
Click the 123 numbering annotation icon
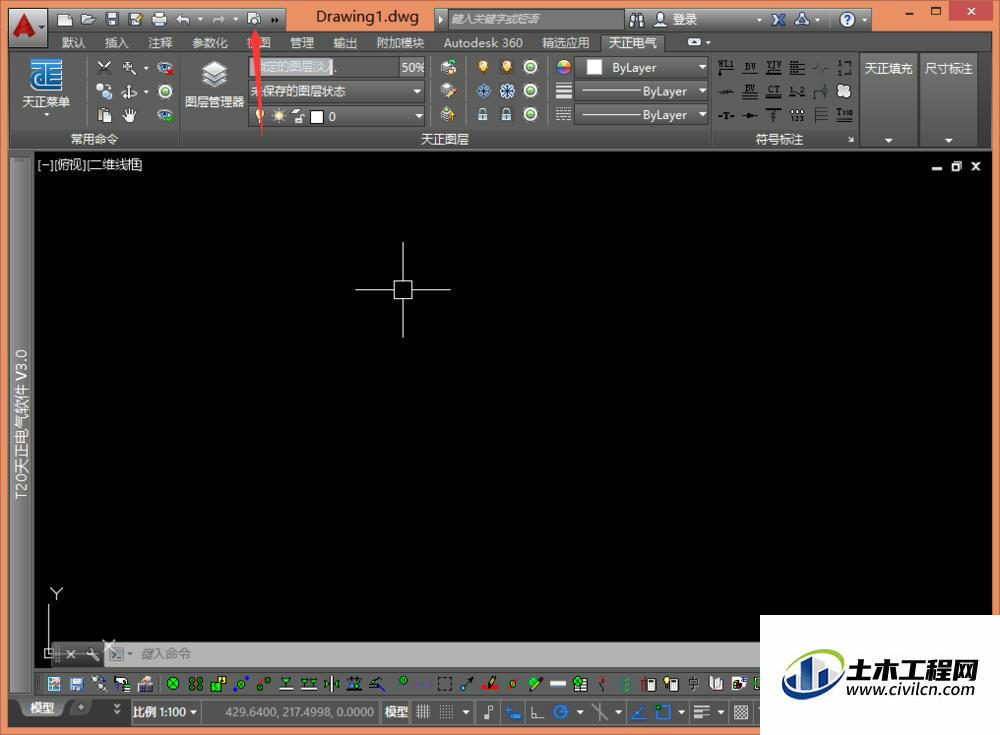[x=797, y=115]
